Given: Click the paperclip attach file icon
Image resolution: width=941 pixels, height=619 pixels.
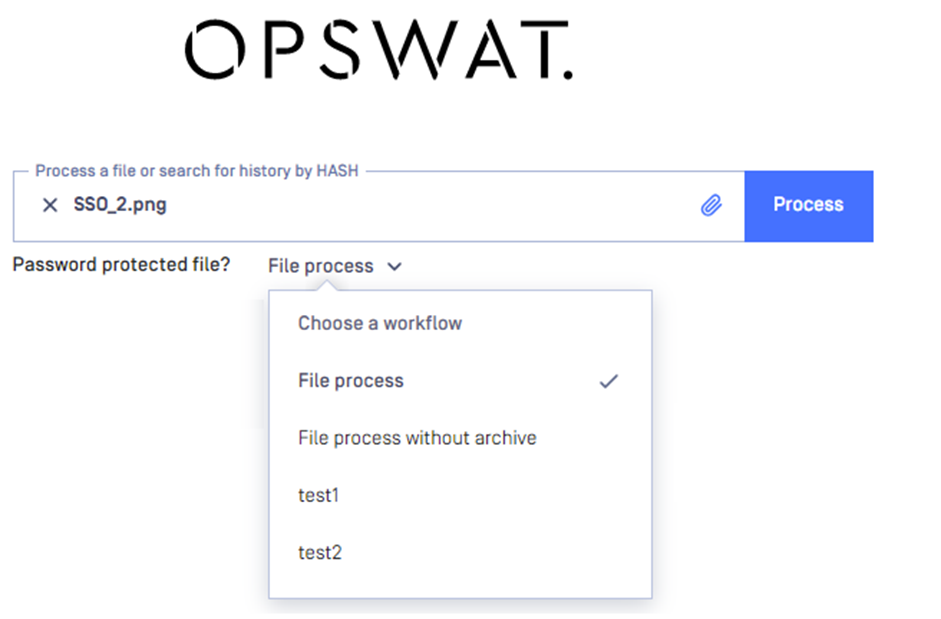Looking at the screenshot, I should coord(711,205).
